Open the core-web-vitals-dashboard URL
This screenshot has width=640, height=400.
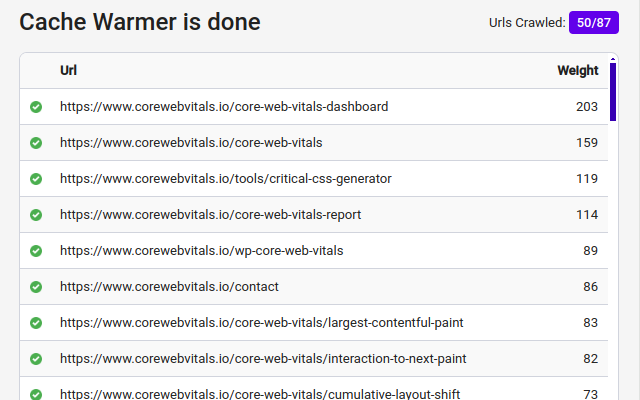[x=224, y=107]
